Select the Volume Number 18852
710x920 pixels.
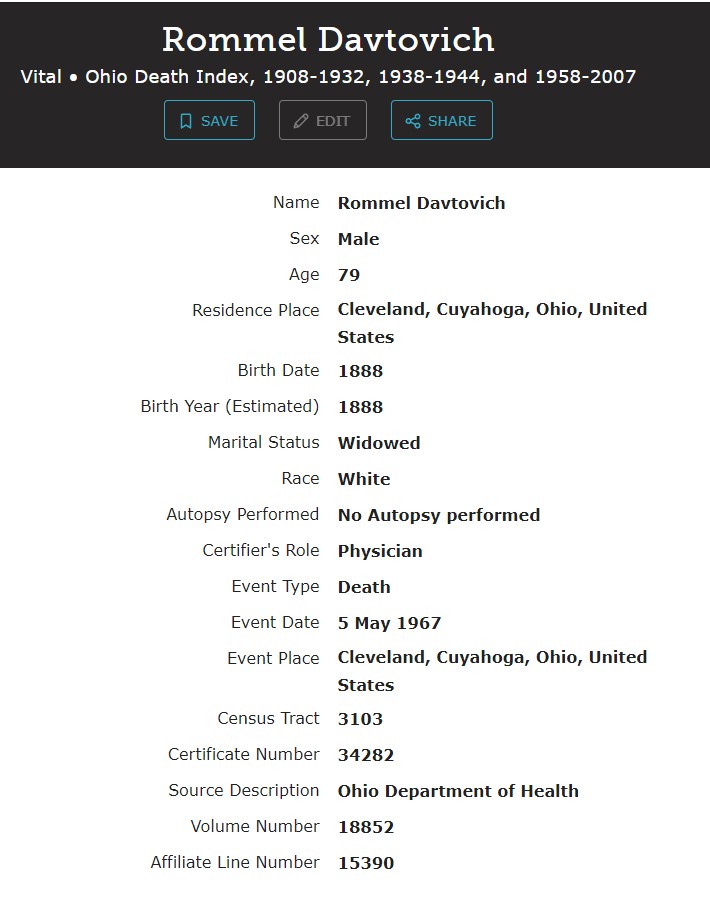[x=366, y=827]
